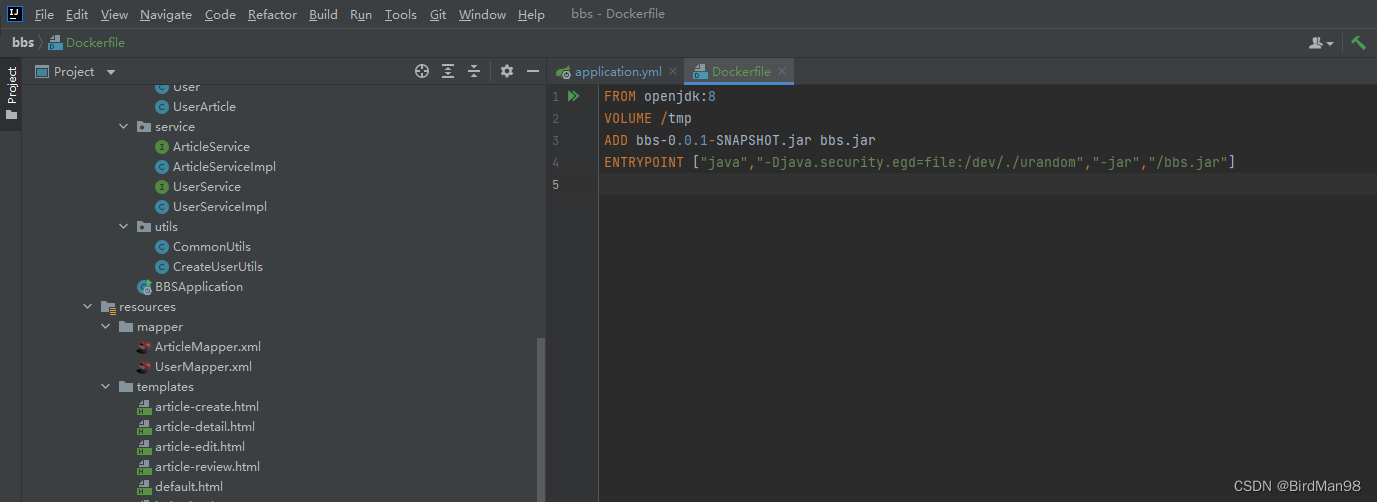Open UserMapper.xml file
The width and height of the screenshot is (1377, 502).
203,367
